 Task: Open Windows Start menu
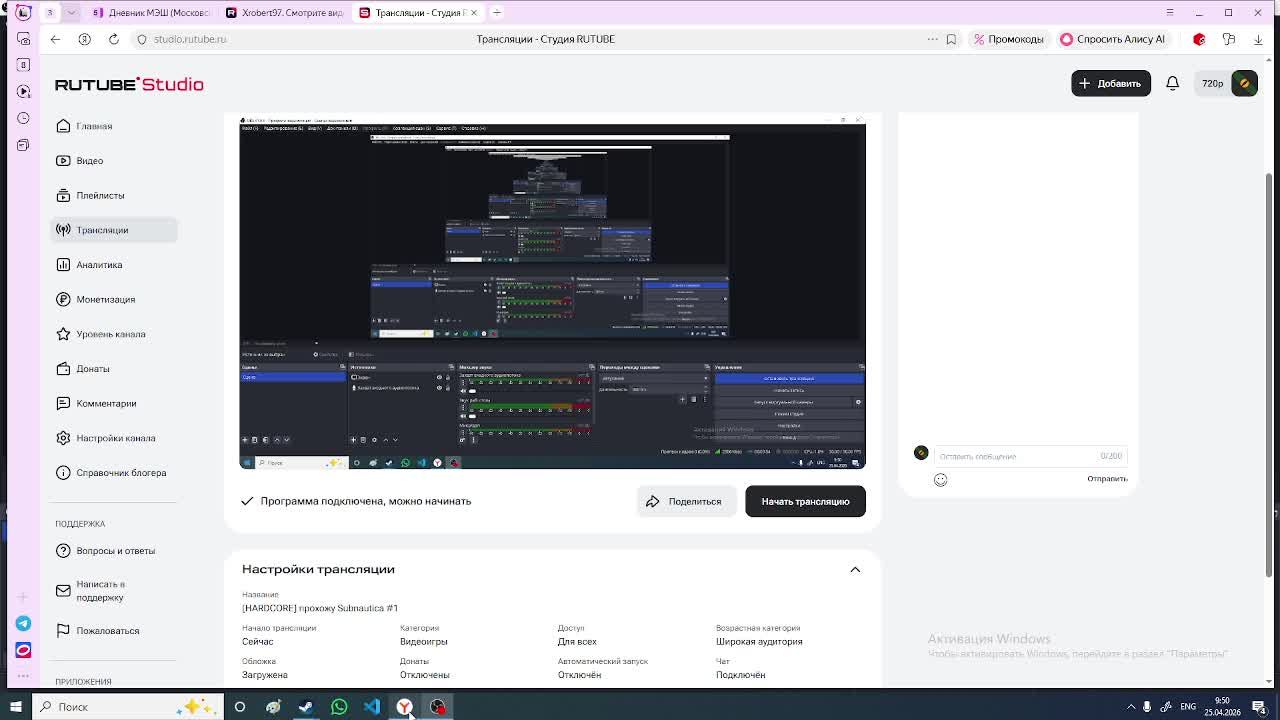(15, 707)
